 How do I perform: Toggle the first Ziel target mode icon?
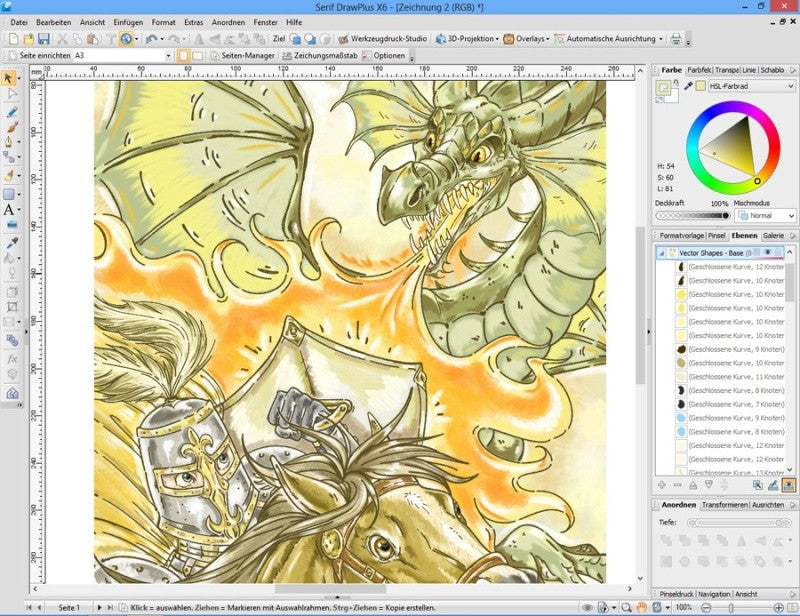[295, 39]
